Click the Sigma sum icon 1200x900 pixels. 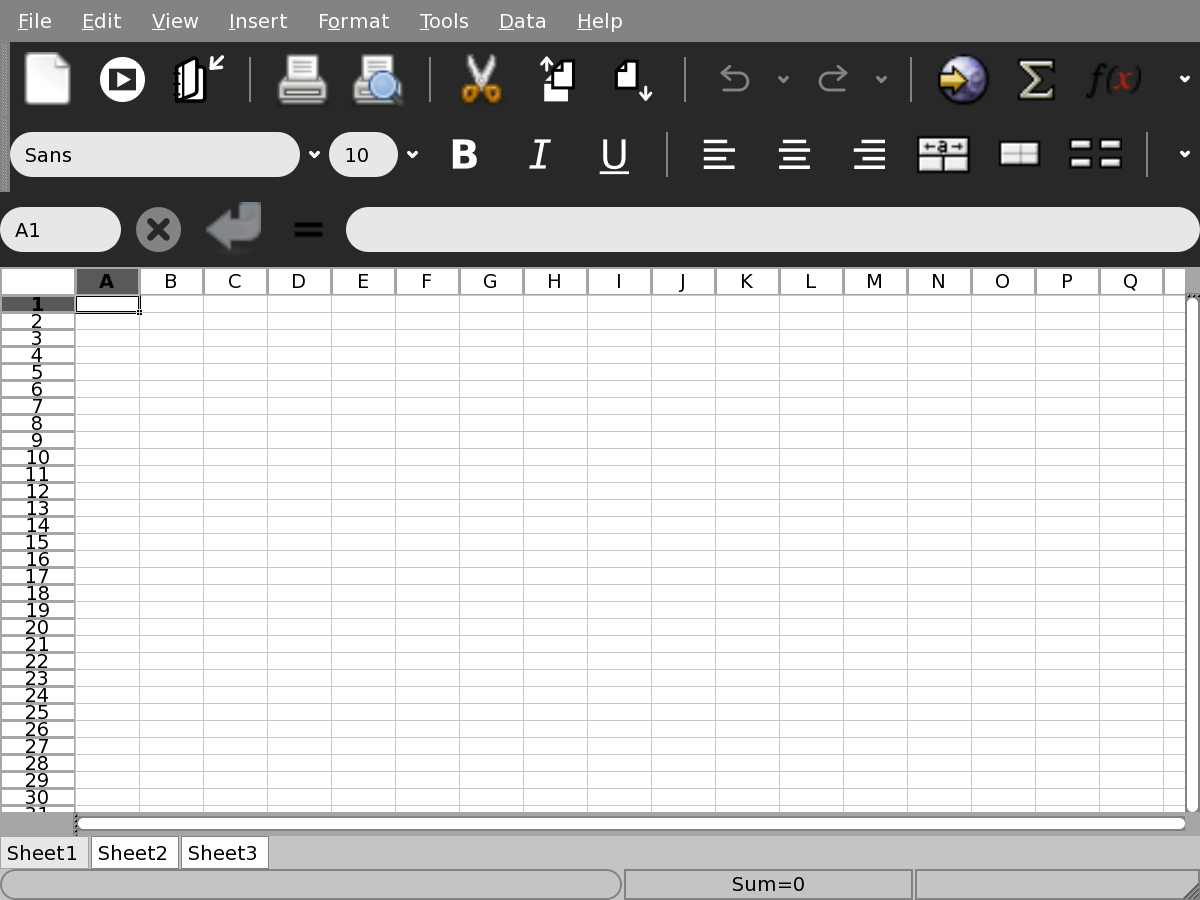(x=1036, y=79)
